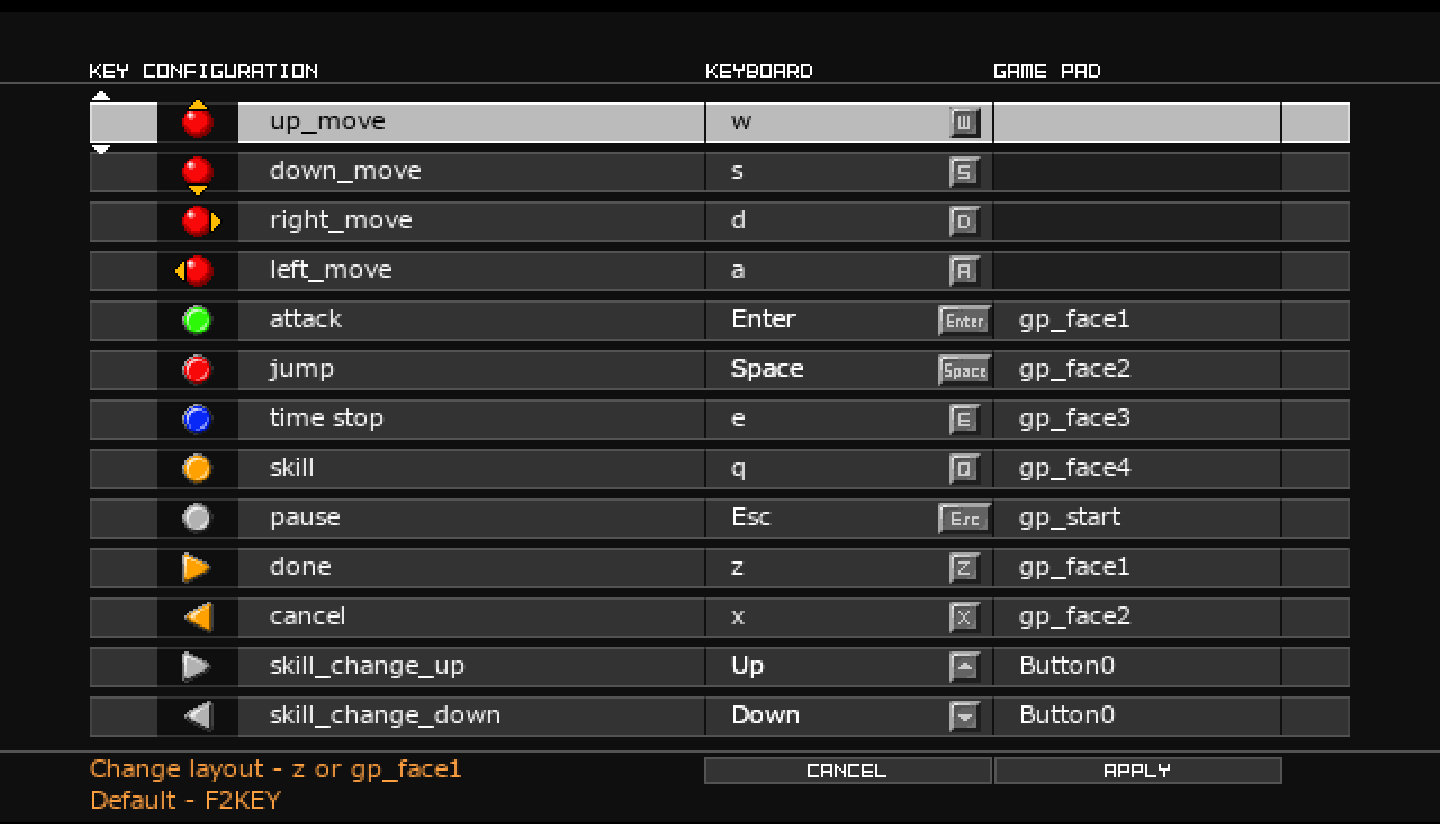Click the gp_face3 game pad binding
Image resolution: width=1440 pixels, height=824 pixels.
pyautogui.click(x=1074, y=419)
